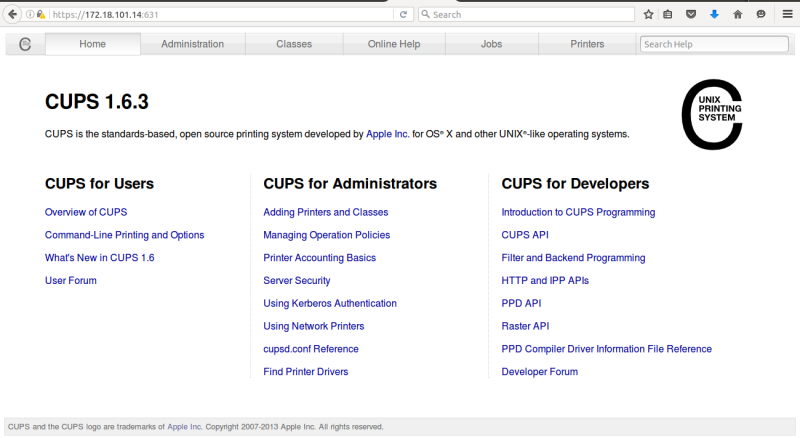Reload the page with the refresh icon
The width and height of the screenshot is (800, 438).
pyautogui.click(x=403, y=15)
